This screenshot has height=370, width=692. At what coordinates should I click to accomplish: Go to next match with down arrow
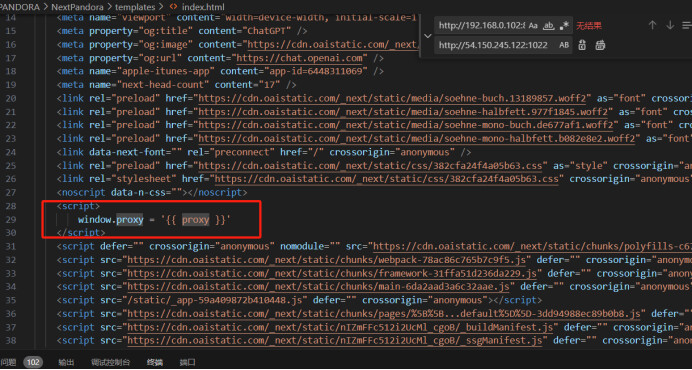click(670, 25)
